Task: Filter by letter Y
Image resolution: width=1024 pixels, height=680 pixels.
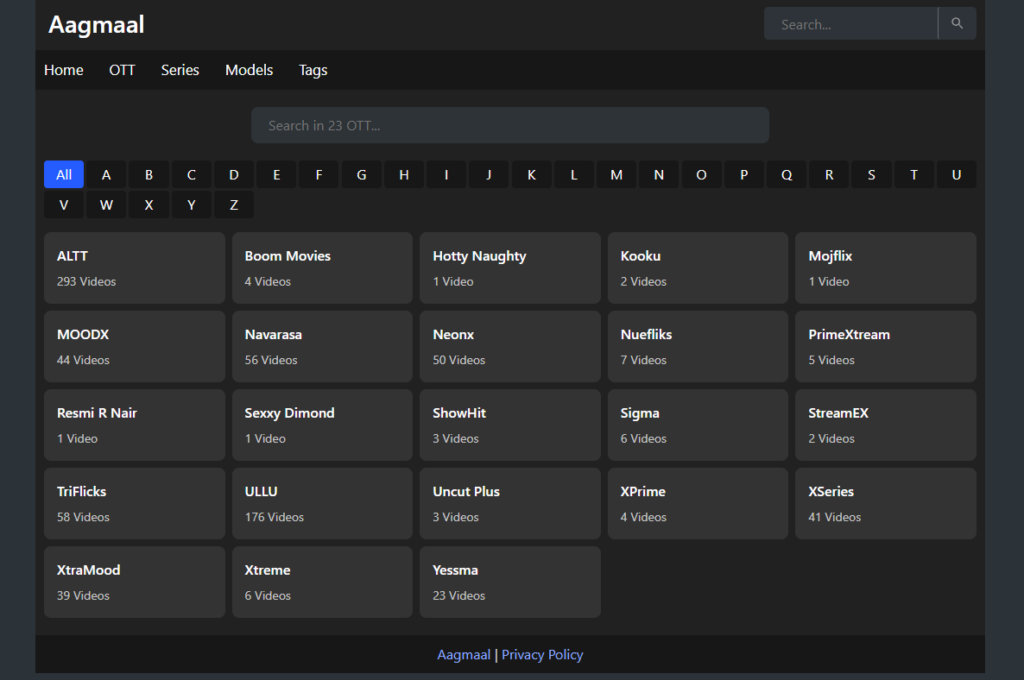Action: pyautogui.click(x=191, y=205)
